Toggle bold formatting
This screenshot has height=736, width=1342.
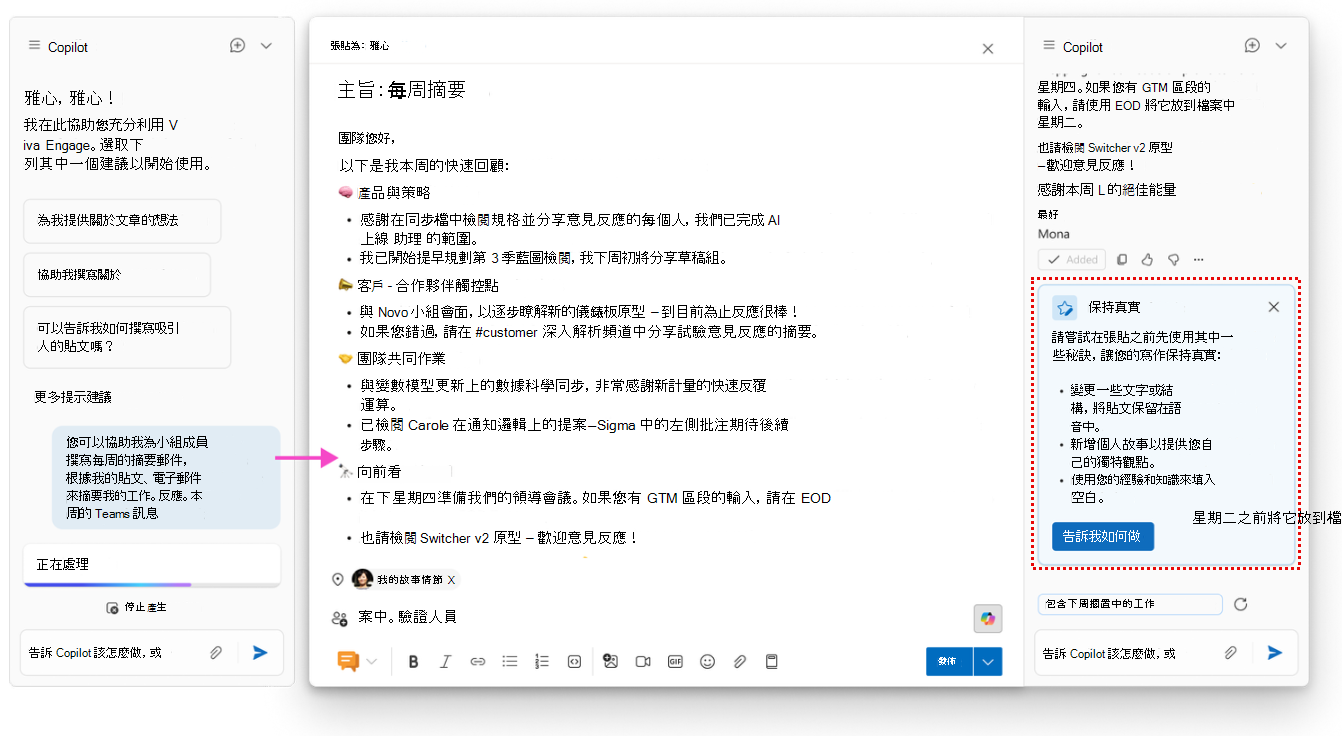413,662
